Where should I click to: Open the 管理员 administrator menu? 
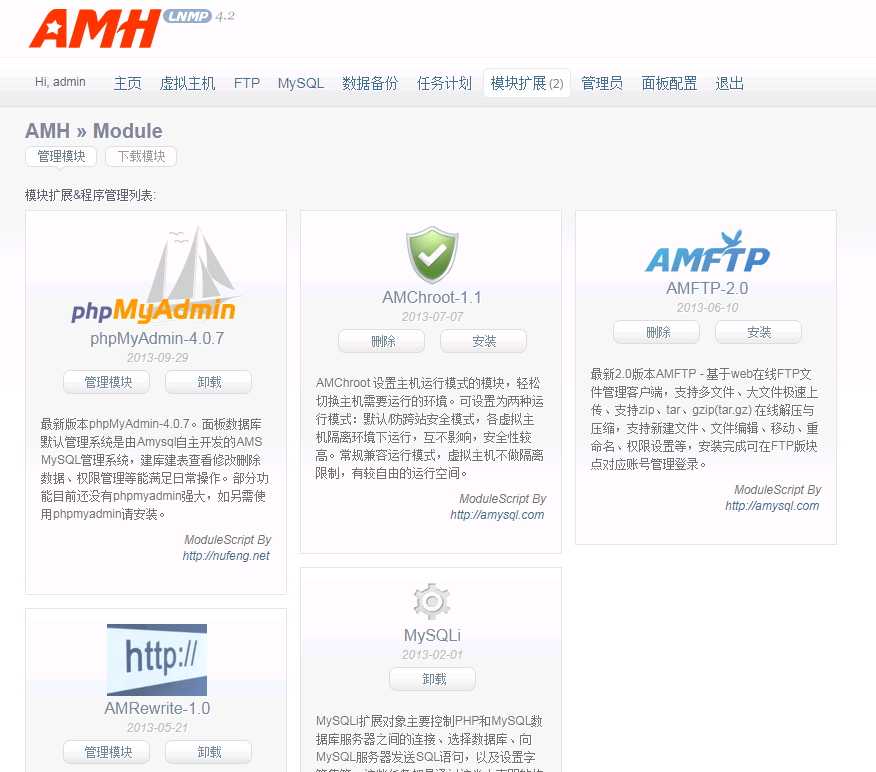click(602, 83)
